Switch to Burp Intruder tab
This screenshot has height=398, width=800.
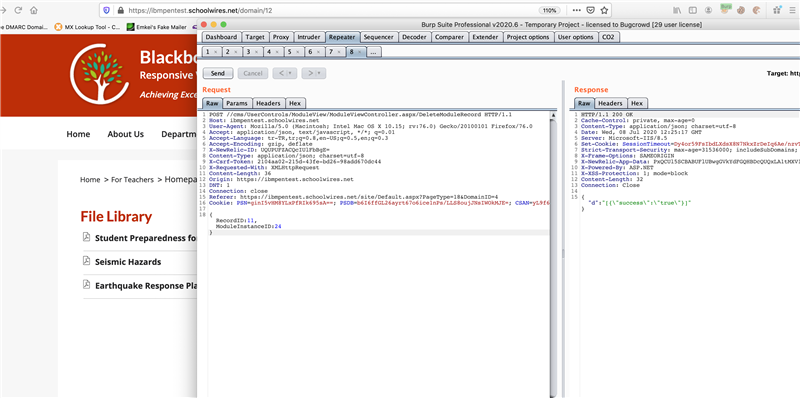(309, 37)
